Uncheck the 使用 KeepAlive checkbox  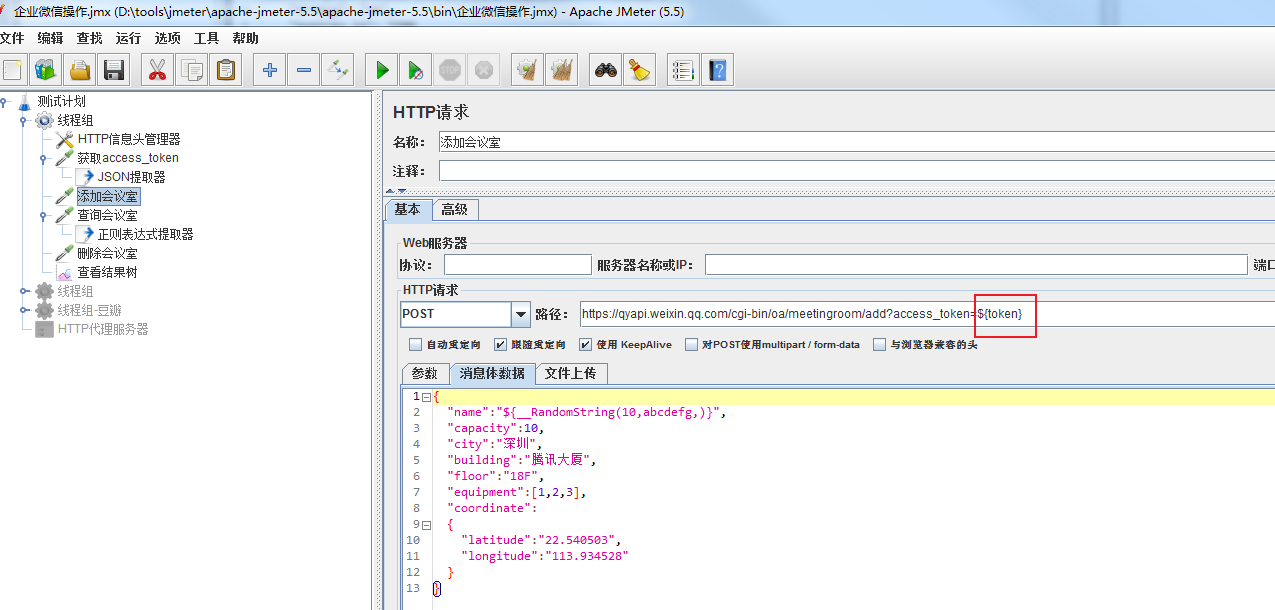[585, 345]
